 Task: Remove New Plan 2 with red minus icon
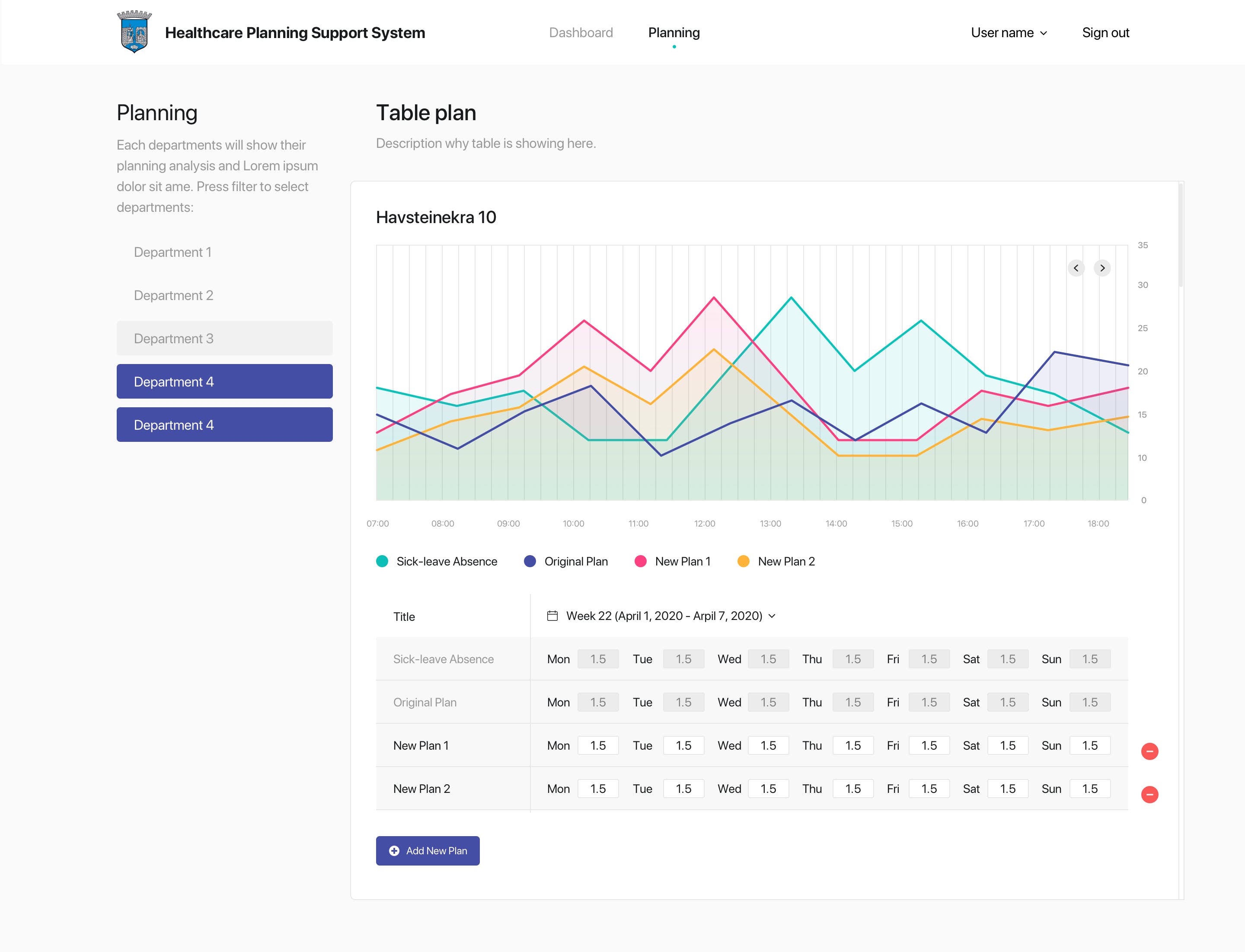[x=1149, y=795]
